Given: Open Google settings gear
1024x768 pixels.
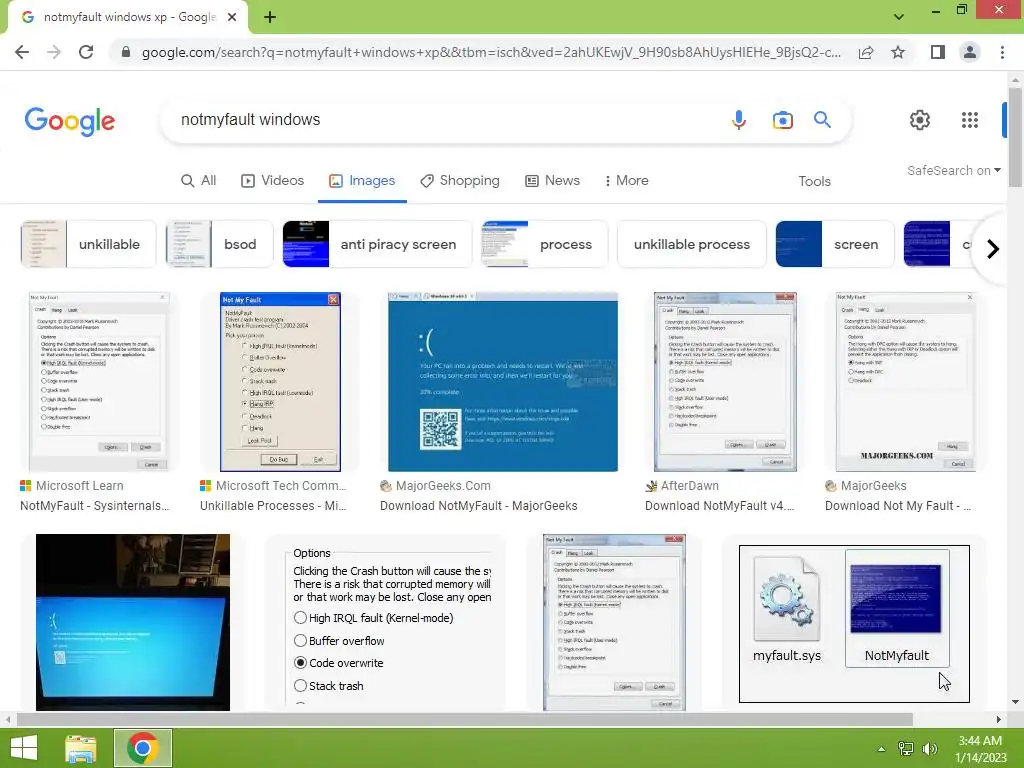Looking at the screenshot, I should coord(920,120).
